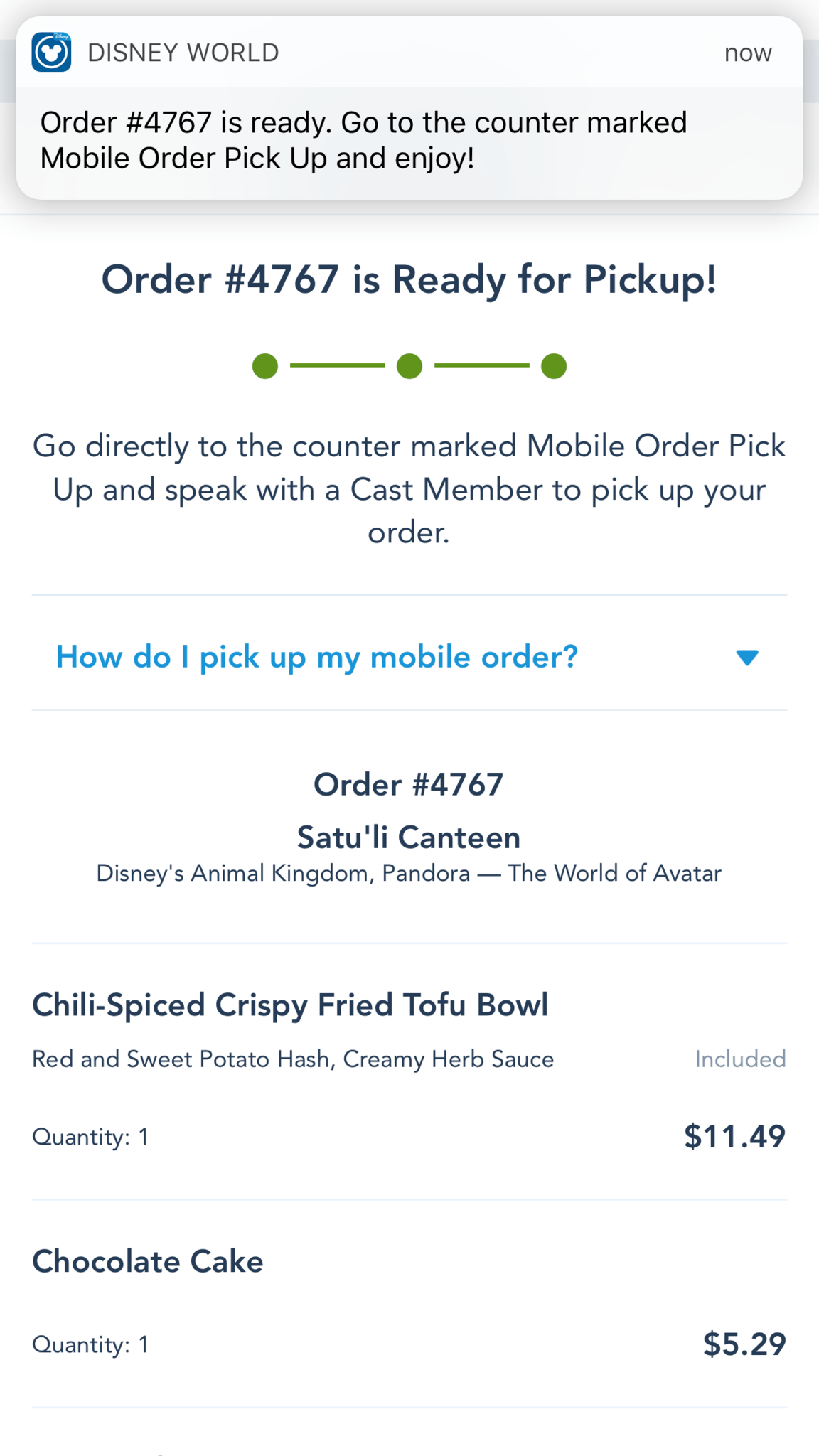Tap the Red and Sweet Potato Hash description
The height and width of the screenshot is (1456, 819).
[x=293, y=1059]
